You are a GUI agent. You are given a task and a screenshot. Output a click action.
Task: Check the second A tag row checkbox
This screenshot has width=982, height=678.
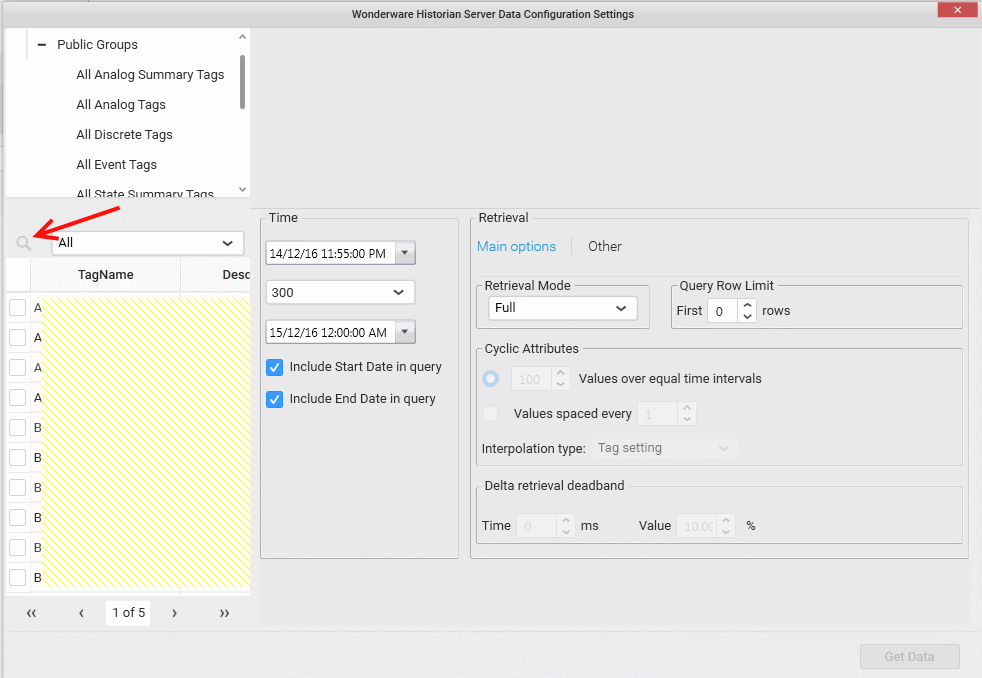pyautogui.click(x=18, y=337)
